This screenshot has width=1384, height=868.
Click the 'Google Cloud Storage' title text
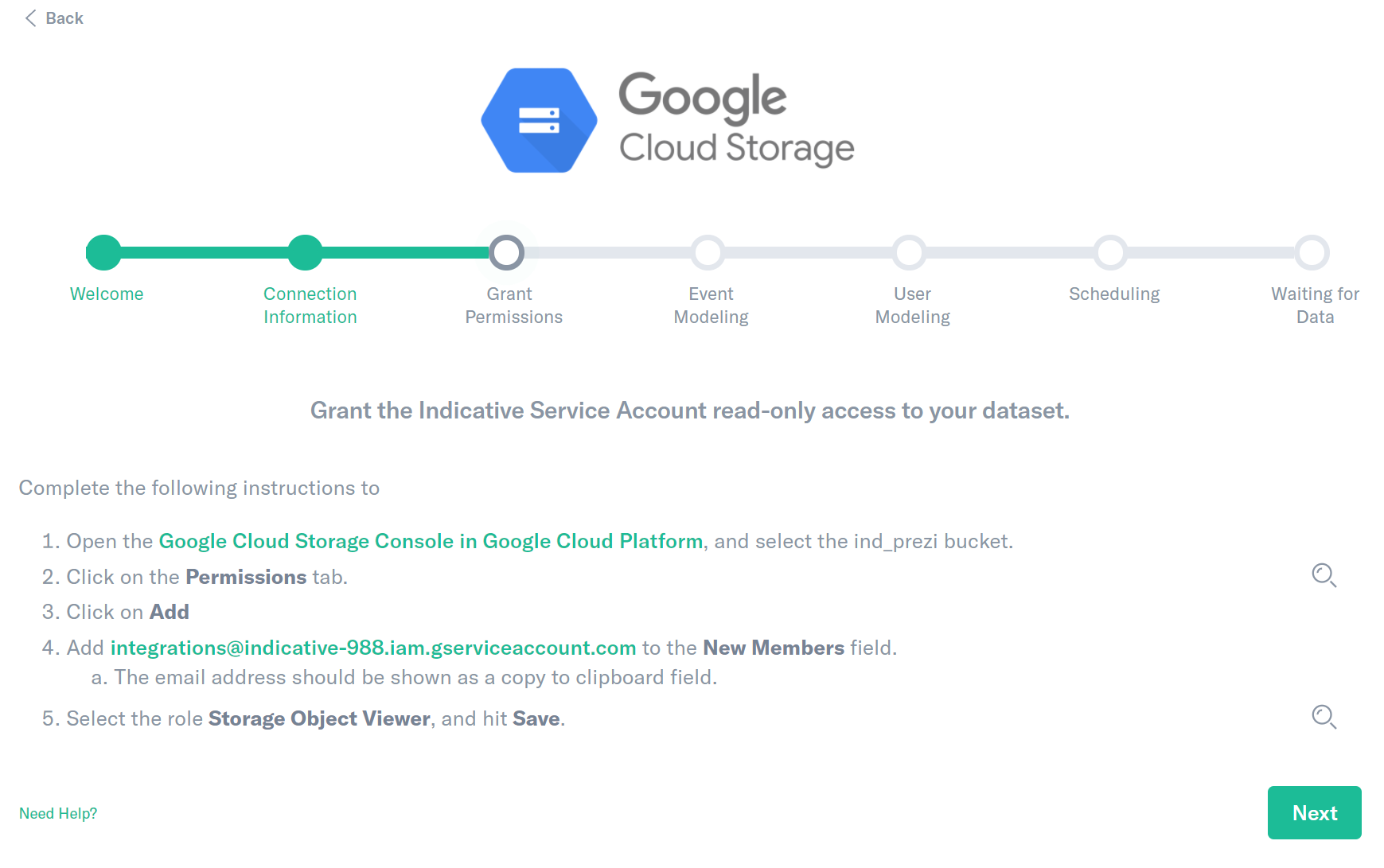tap(736, 120)
